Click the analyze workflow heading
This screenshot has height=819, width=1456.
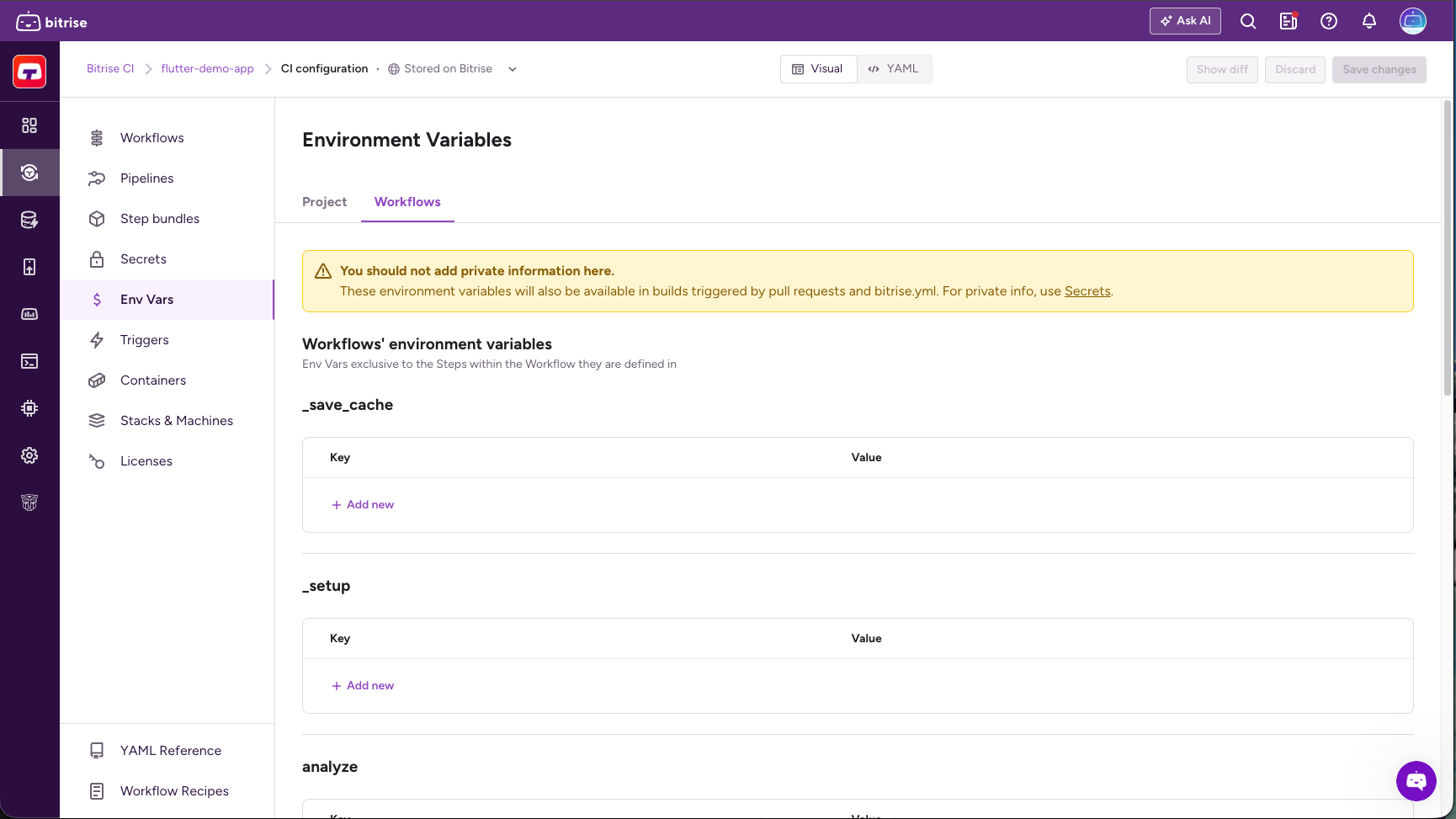(330, 767)
